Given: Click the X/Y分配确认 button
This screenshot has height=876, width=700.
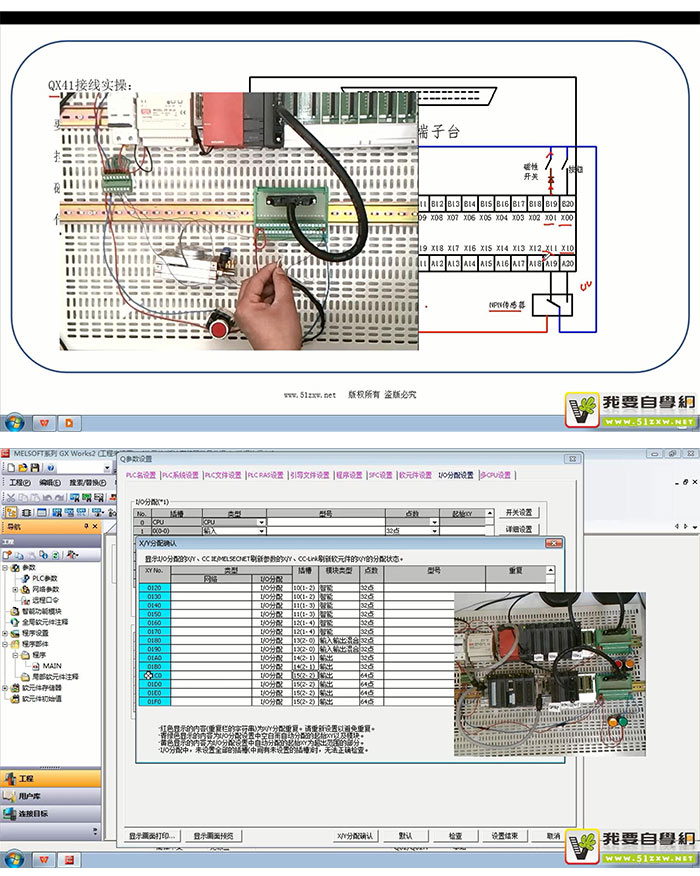Looking at the screenshot, I should point(355,836).
